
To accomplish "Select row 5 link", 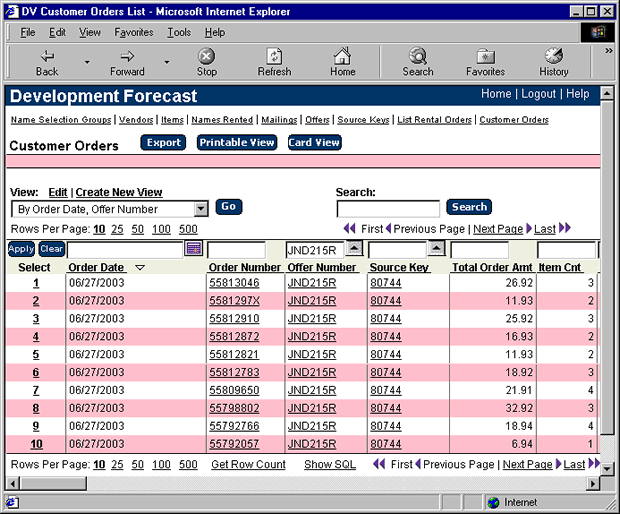I will pos(36,355).
